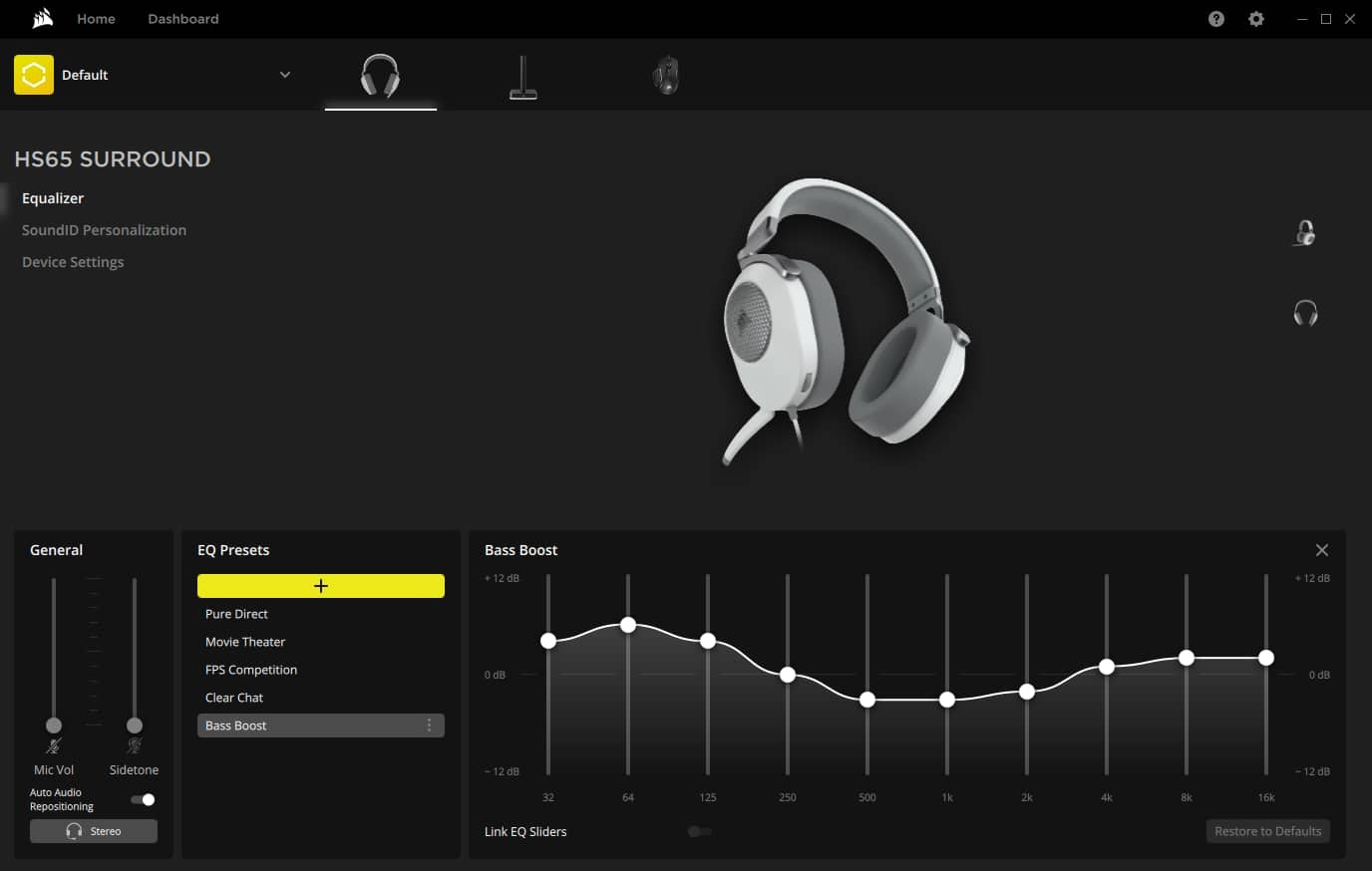Select the HS65 headset device icon
The image size is (1372, 871).
[x=380, y=76]
